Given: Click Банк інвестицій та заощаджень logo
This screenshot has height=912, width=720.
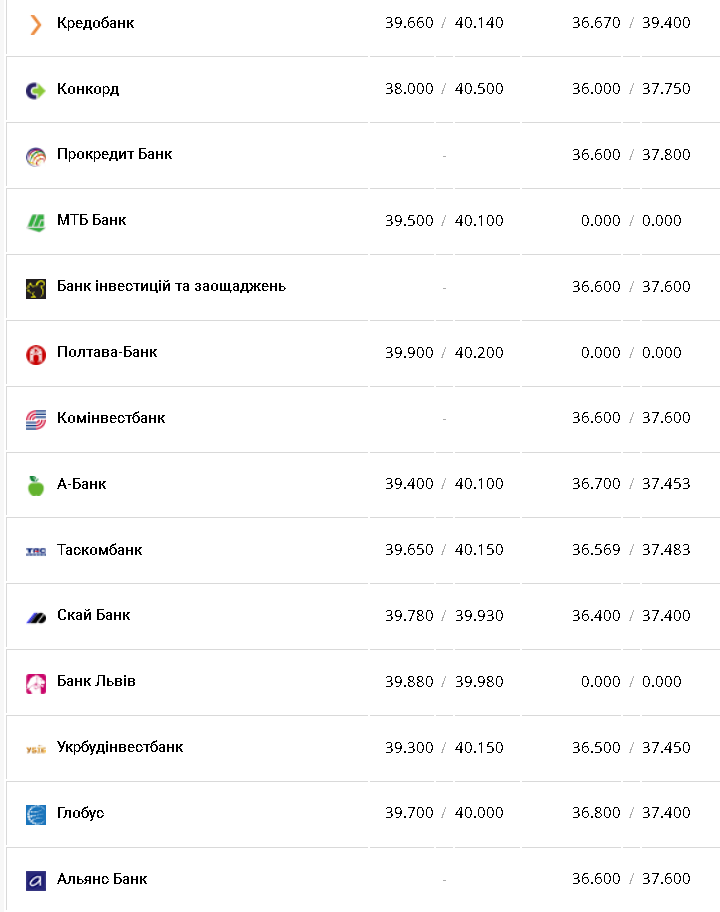Looking at the screenshot, I should tap(36, 288).
